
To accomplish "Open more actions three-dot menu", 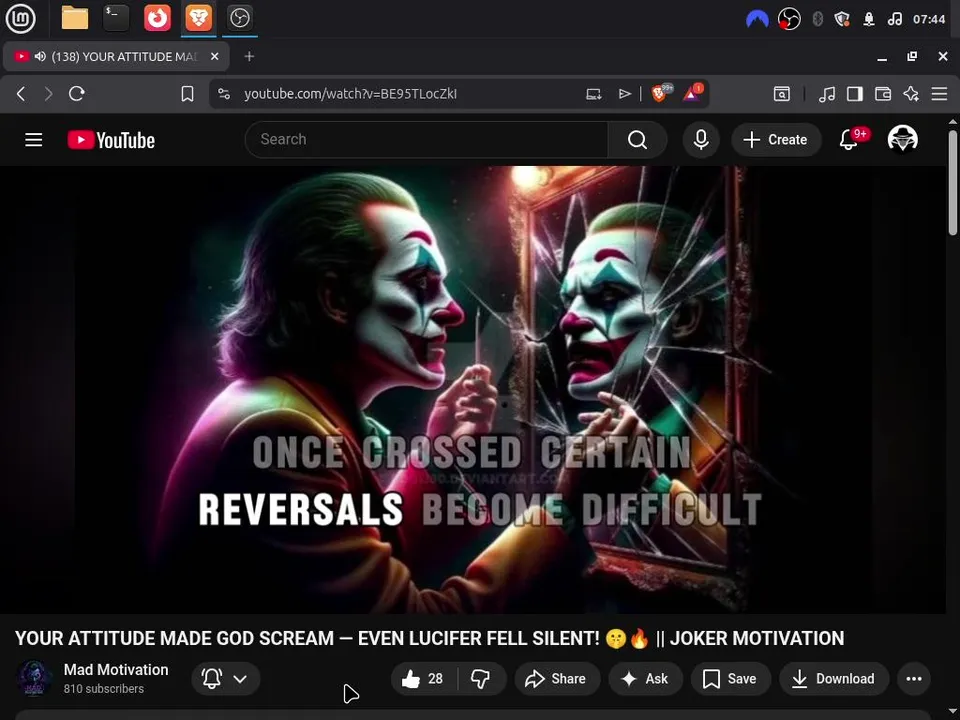I will (x=913, y=678).
